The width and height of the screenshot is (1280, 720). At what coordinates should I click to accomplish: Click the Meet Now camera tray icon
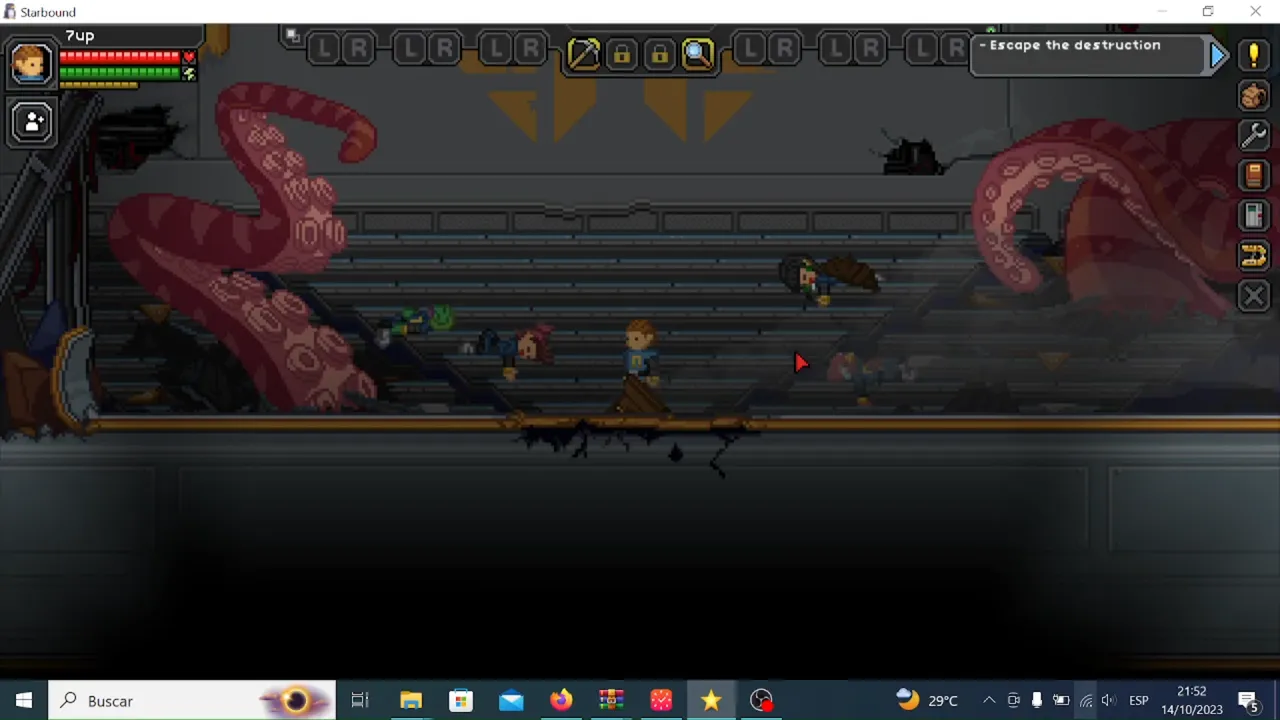click(x=1013, y=700)
